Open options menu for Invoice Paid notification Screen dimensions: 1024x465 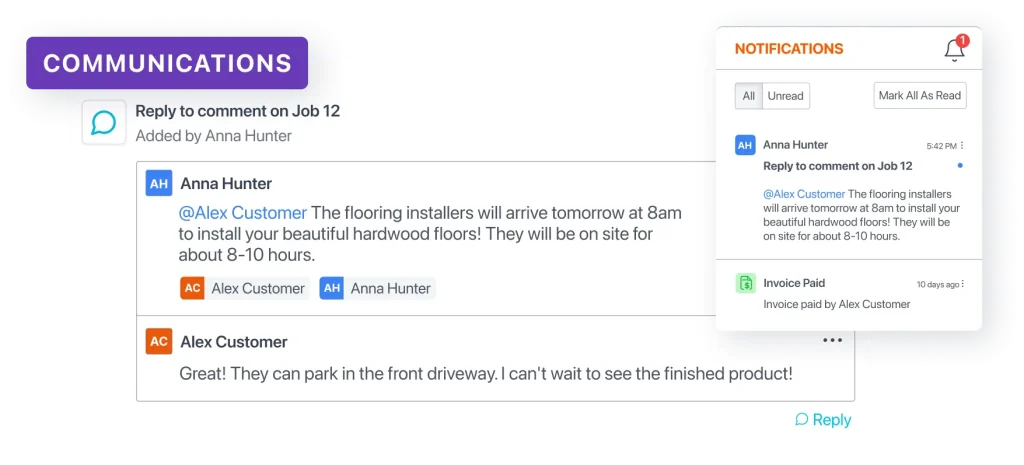click(962, 284)
